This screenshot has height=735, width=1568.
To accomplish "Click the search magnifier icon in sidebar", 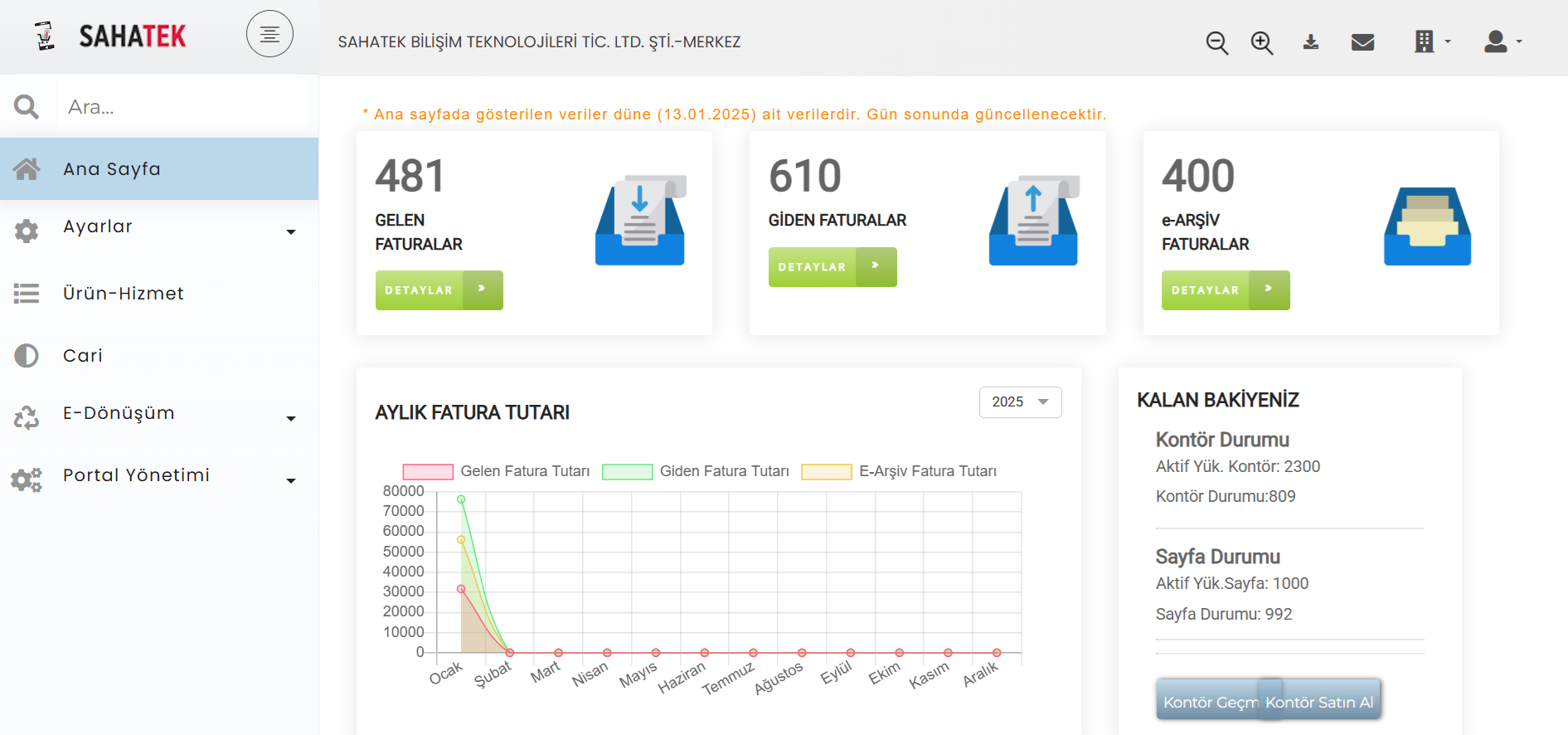I will click(27, 107).
